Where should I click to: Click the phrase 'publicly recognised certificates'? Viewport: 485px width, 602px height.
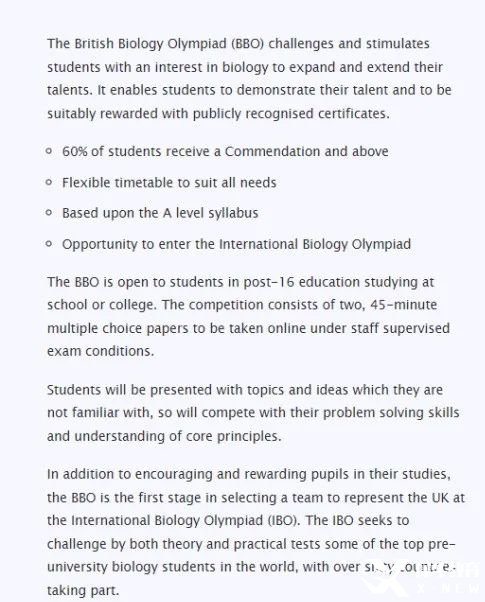click(291, 114)
